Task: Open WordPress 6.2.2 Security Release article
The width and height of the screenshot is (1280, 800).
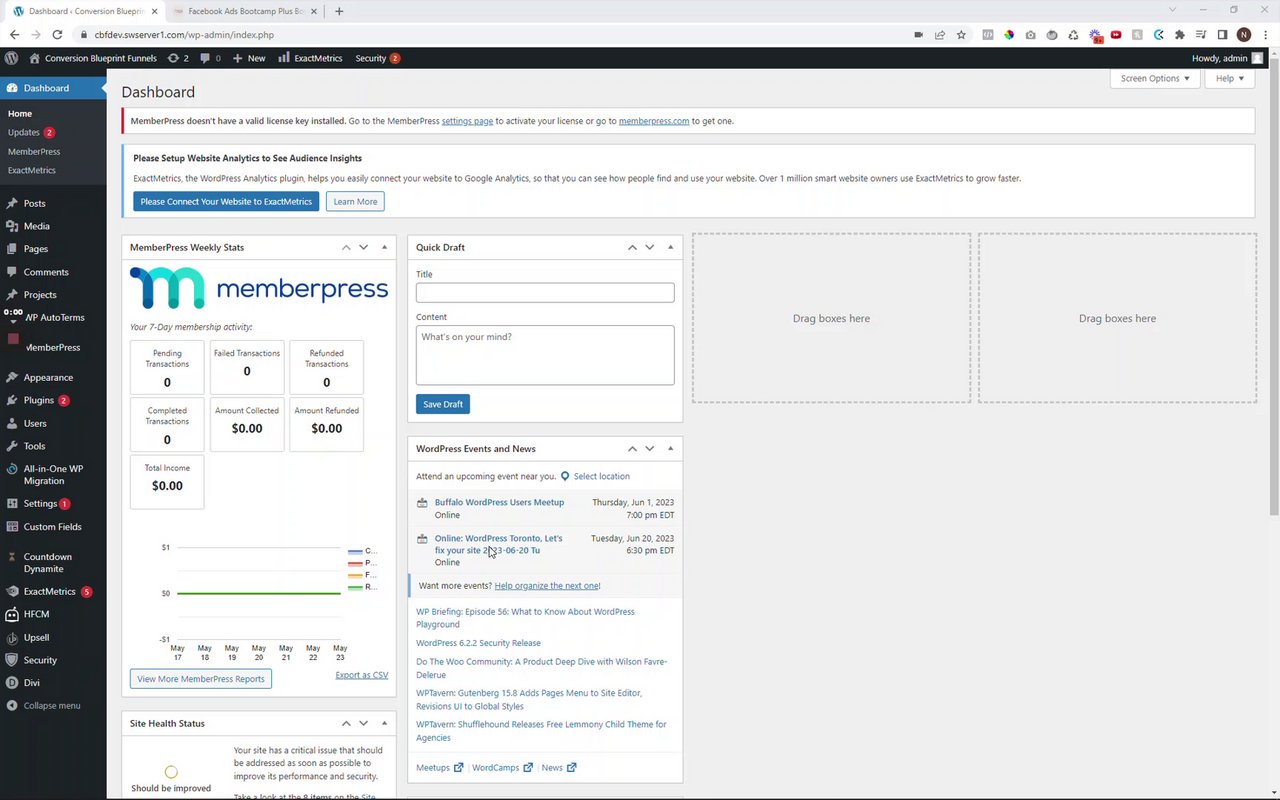Action: tap(478, 643)
